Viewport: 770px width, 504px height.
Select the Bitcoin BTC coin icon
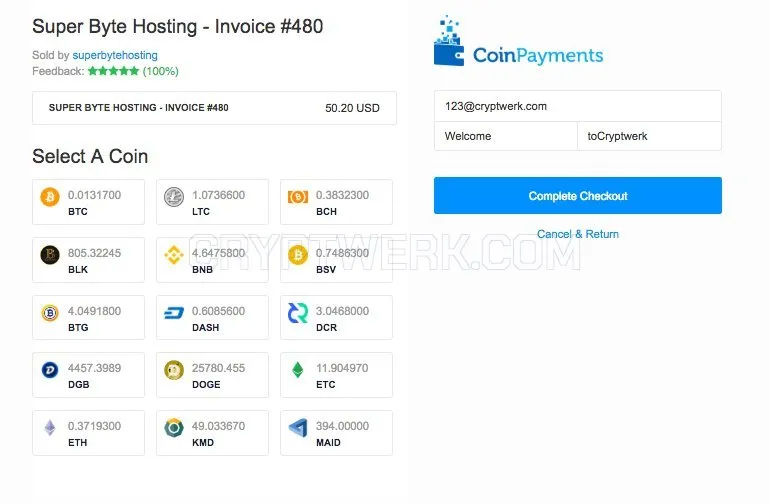[50, 196]
